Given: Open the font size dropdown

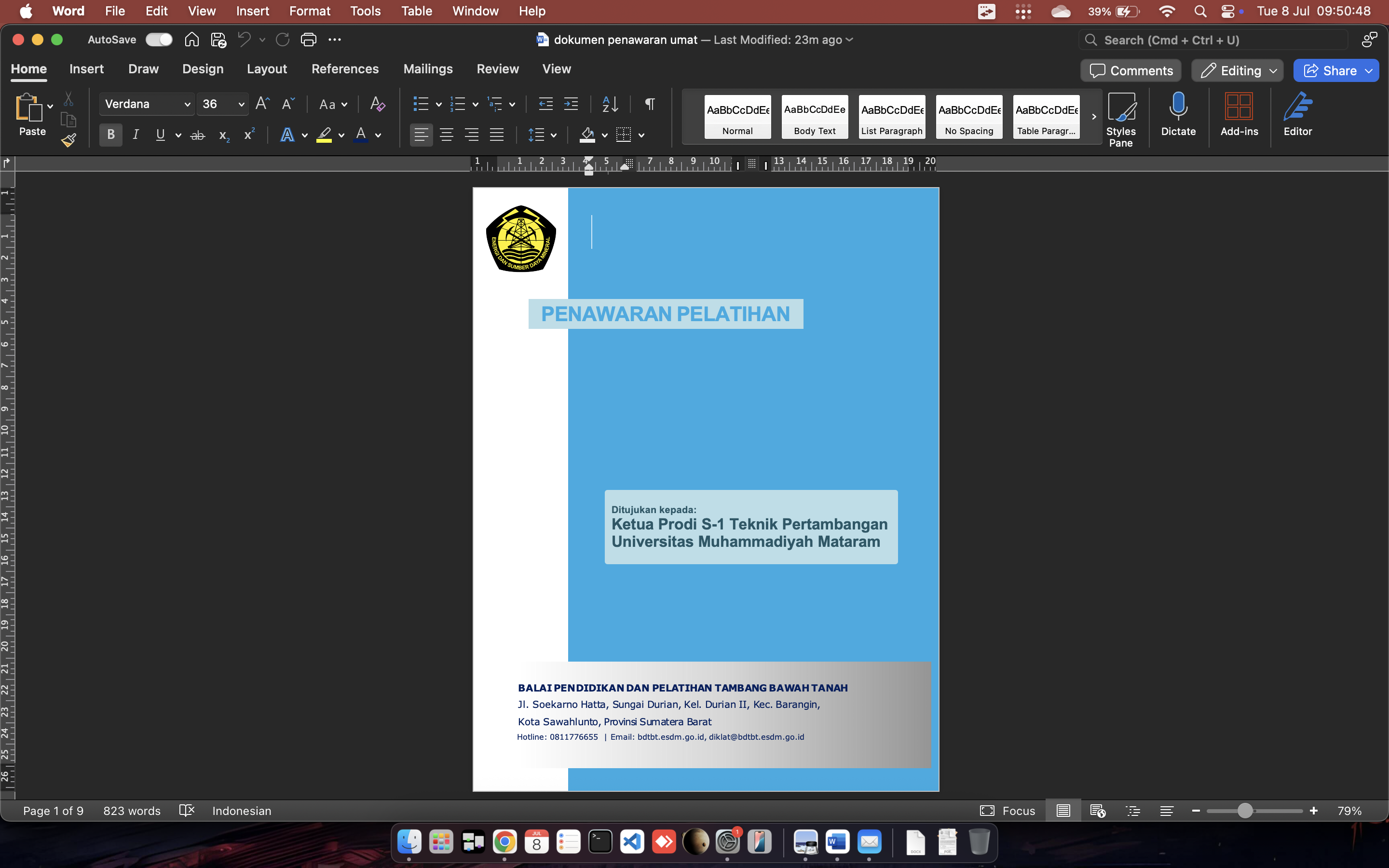Looking at the screenshot, I should [x=241, y=104].
